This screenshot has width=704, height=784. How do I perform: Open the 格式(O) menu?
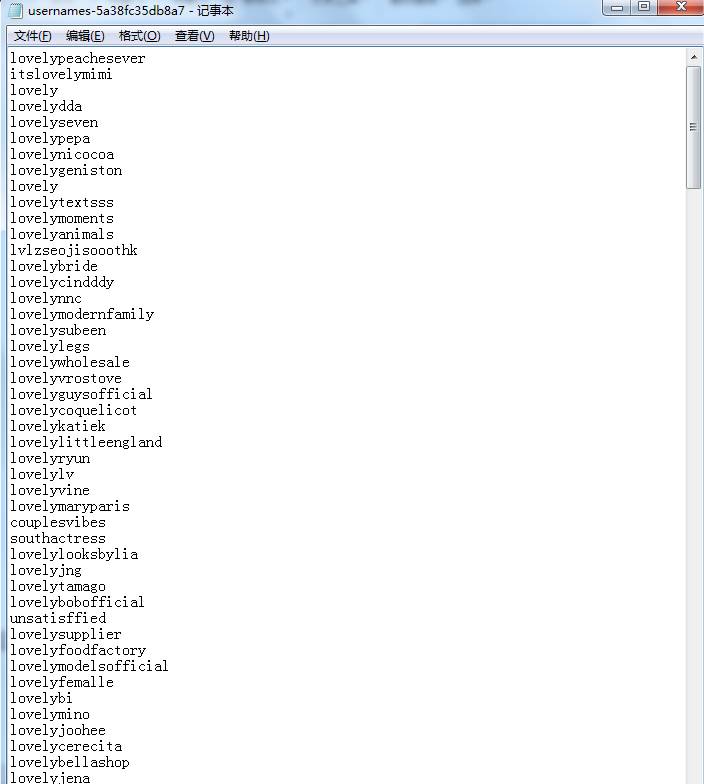tap(139, 36)
